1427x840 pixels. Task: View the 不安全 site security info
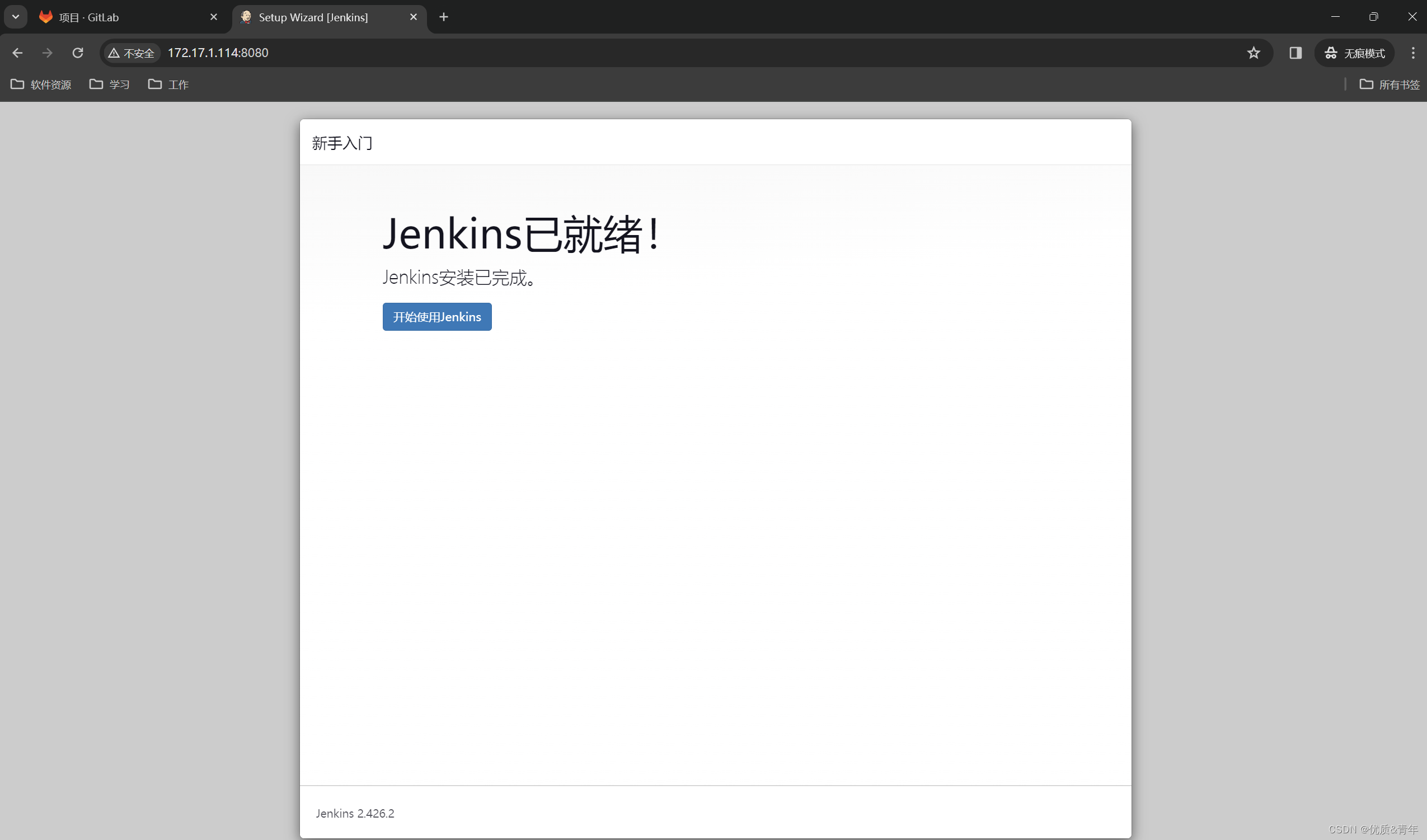tap(132, 53)
